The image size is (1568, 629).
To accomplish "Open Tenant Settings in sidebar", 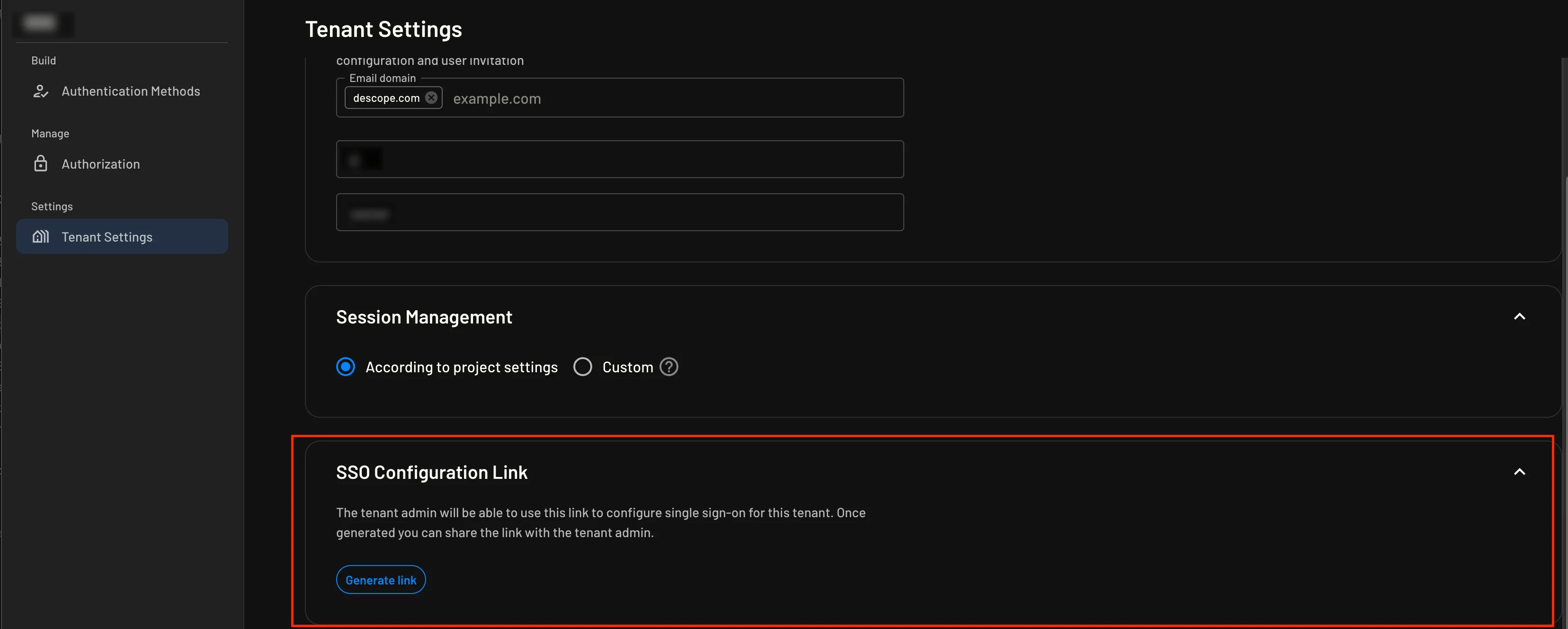I will coord(122,237).
